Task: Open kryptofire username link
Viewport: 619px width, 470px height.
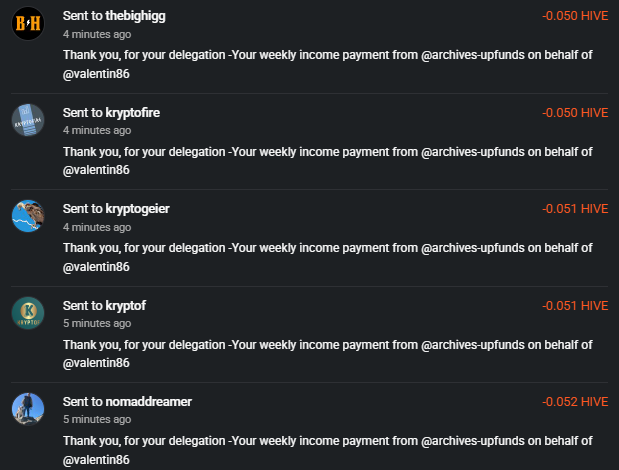Action: (133, 113)
